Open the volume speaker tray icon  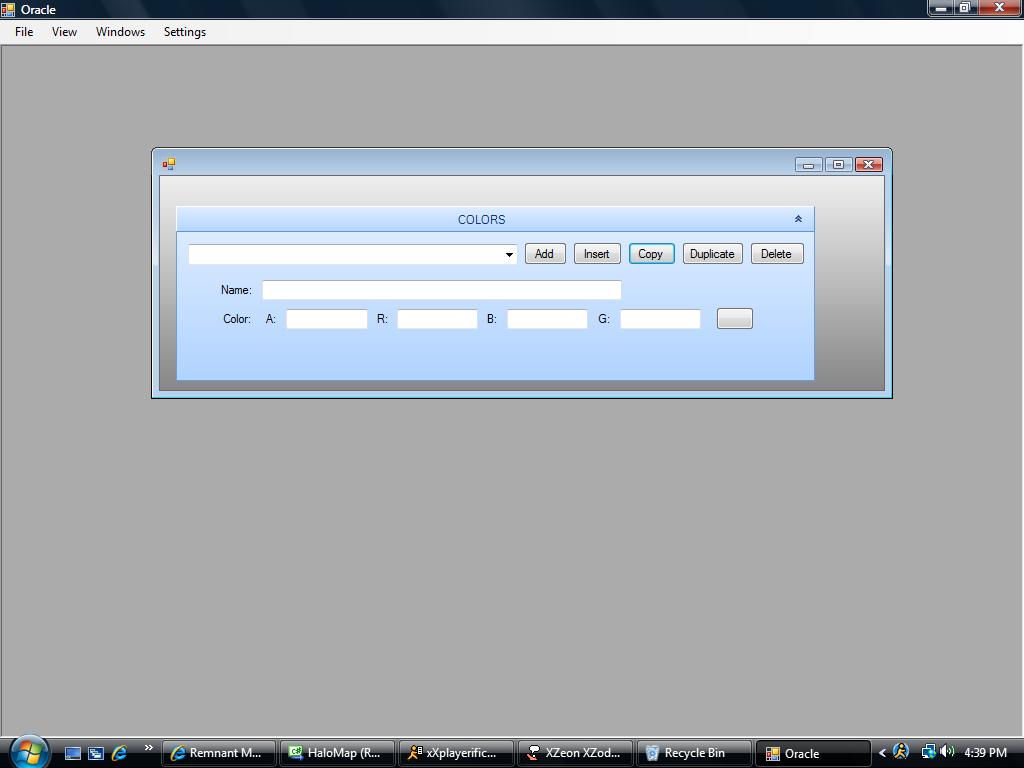coord(947,752)
